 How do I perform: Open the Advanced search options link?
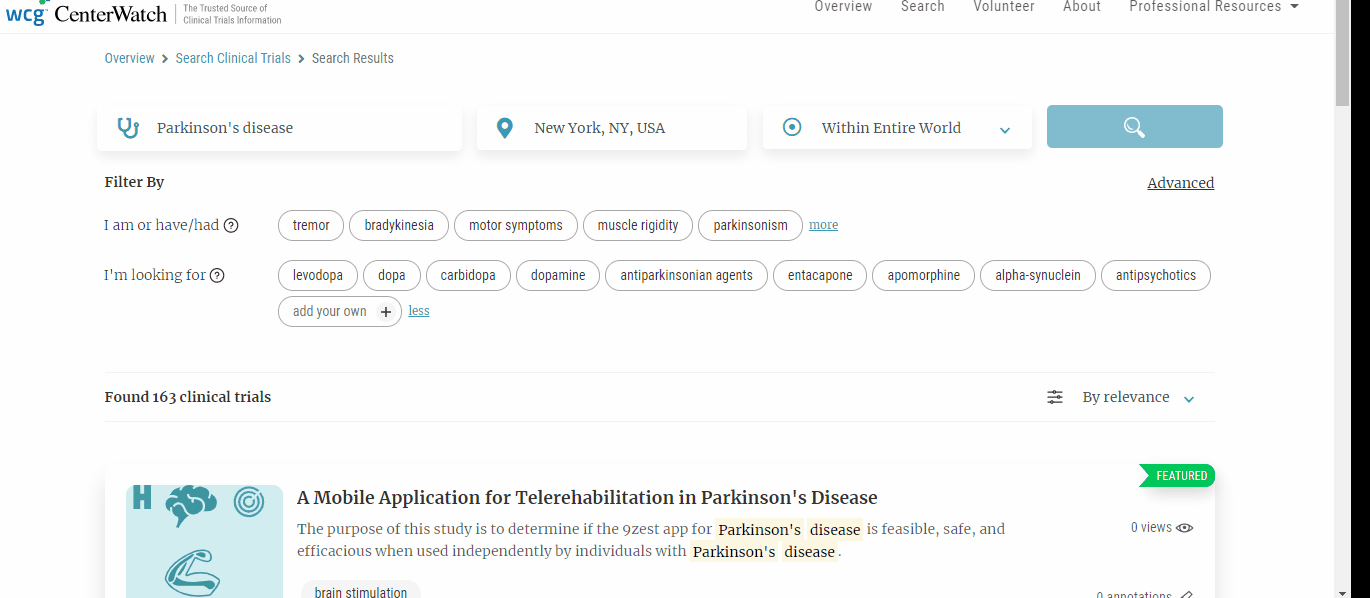(x=1180, y=183)
